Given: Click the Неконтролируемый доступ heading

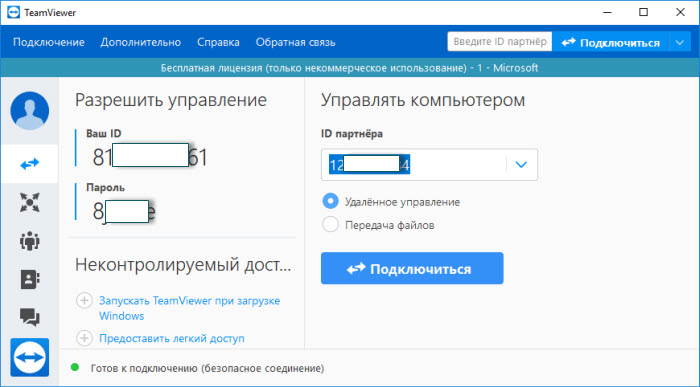Looking at the screenshot, I should (183, 265).
